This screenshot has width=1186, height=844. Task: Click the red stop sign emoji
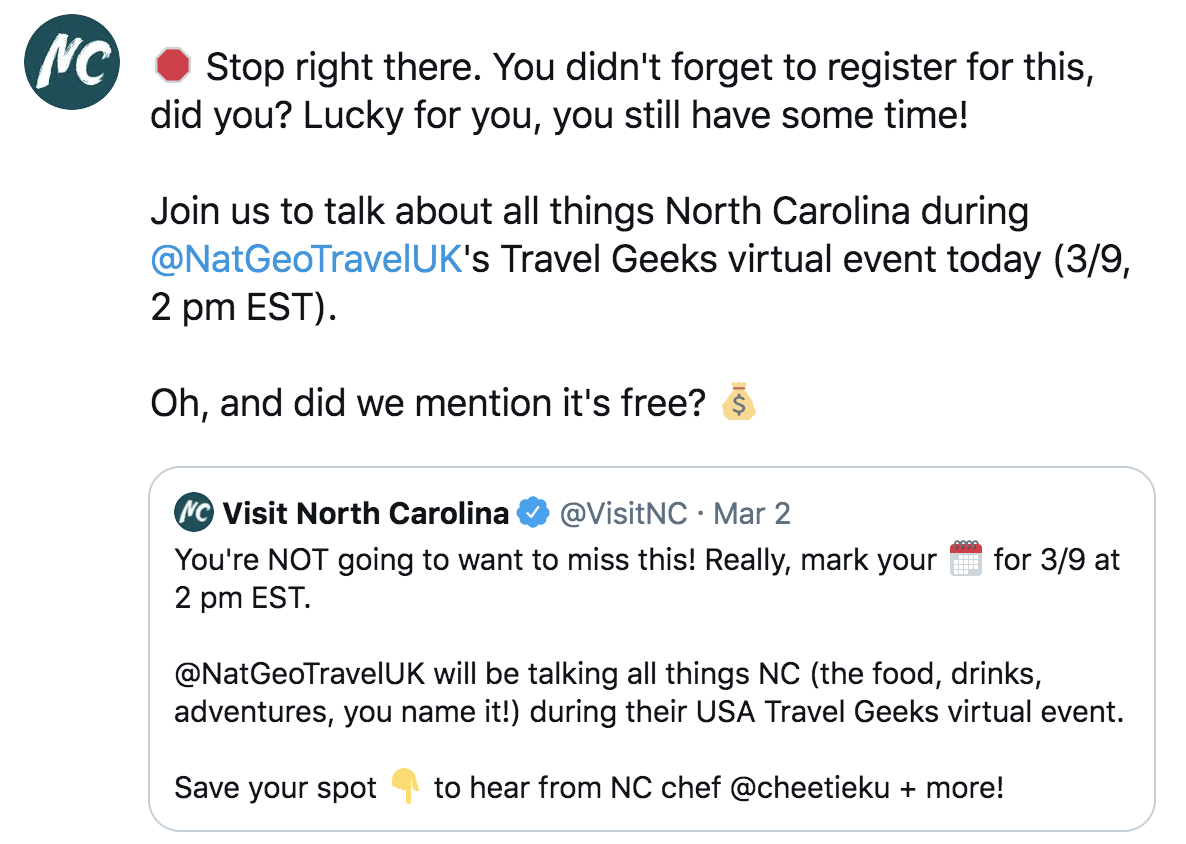click(x=173, y=68)
